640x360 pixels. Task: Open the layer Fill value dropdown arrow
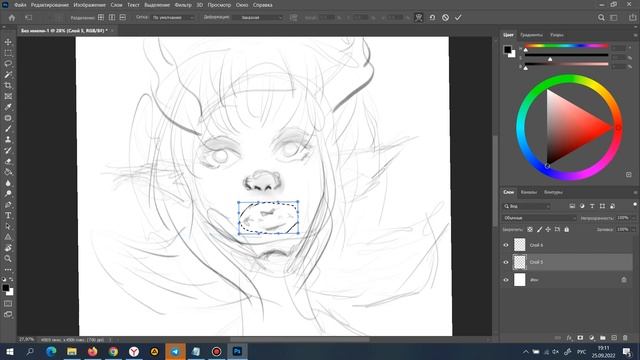(633, 229)
